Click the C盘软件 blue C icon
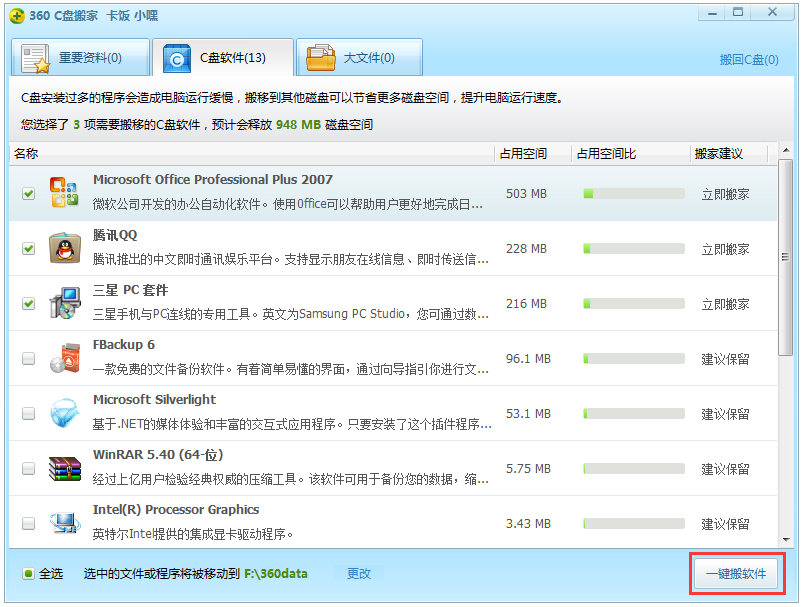This screenshot has width=804, height=607. coord(177,58)
